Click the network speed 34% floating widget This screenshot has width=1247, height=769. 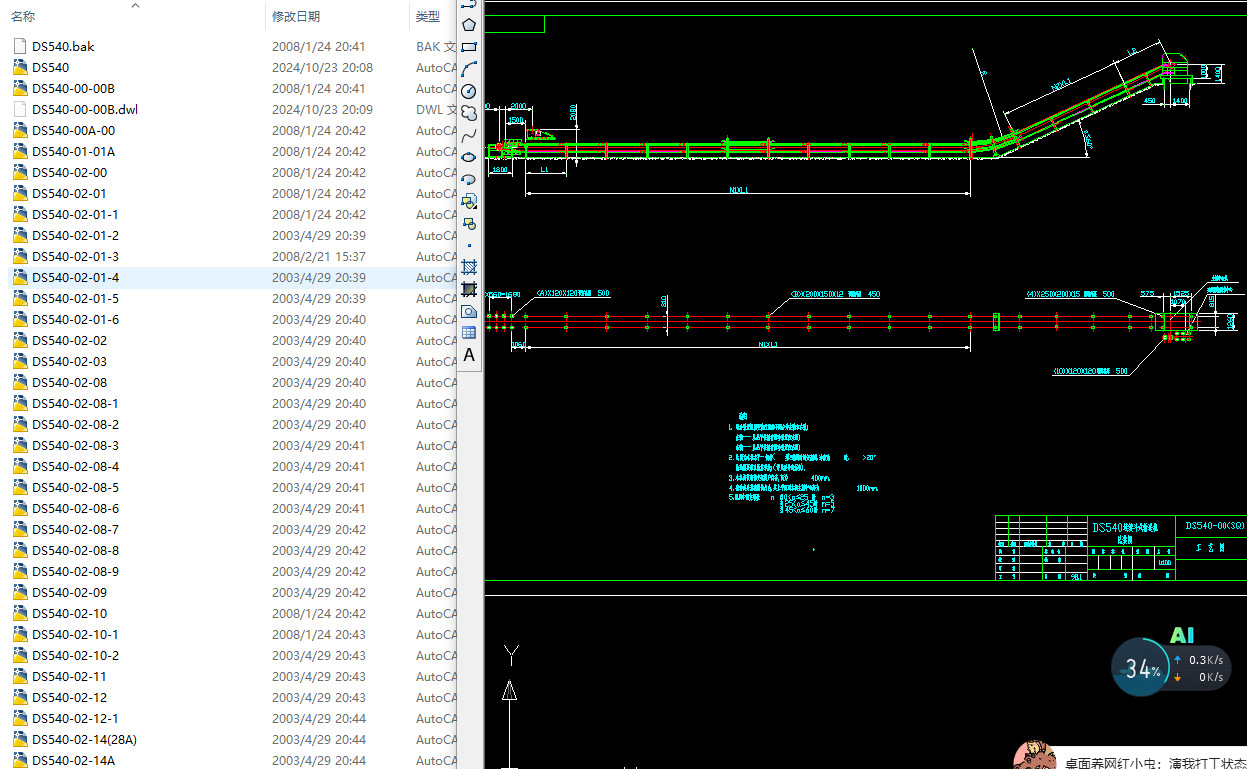tap(1170, 667)
